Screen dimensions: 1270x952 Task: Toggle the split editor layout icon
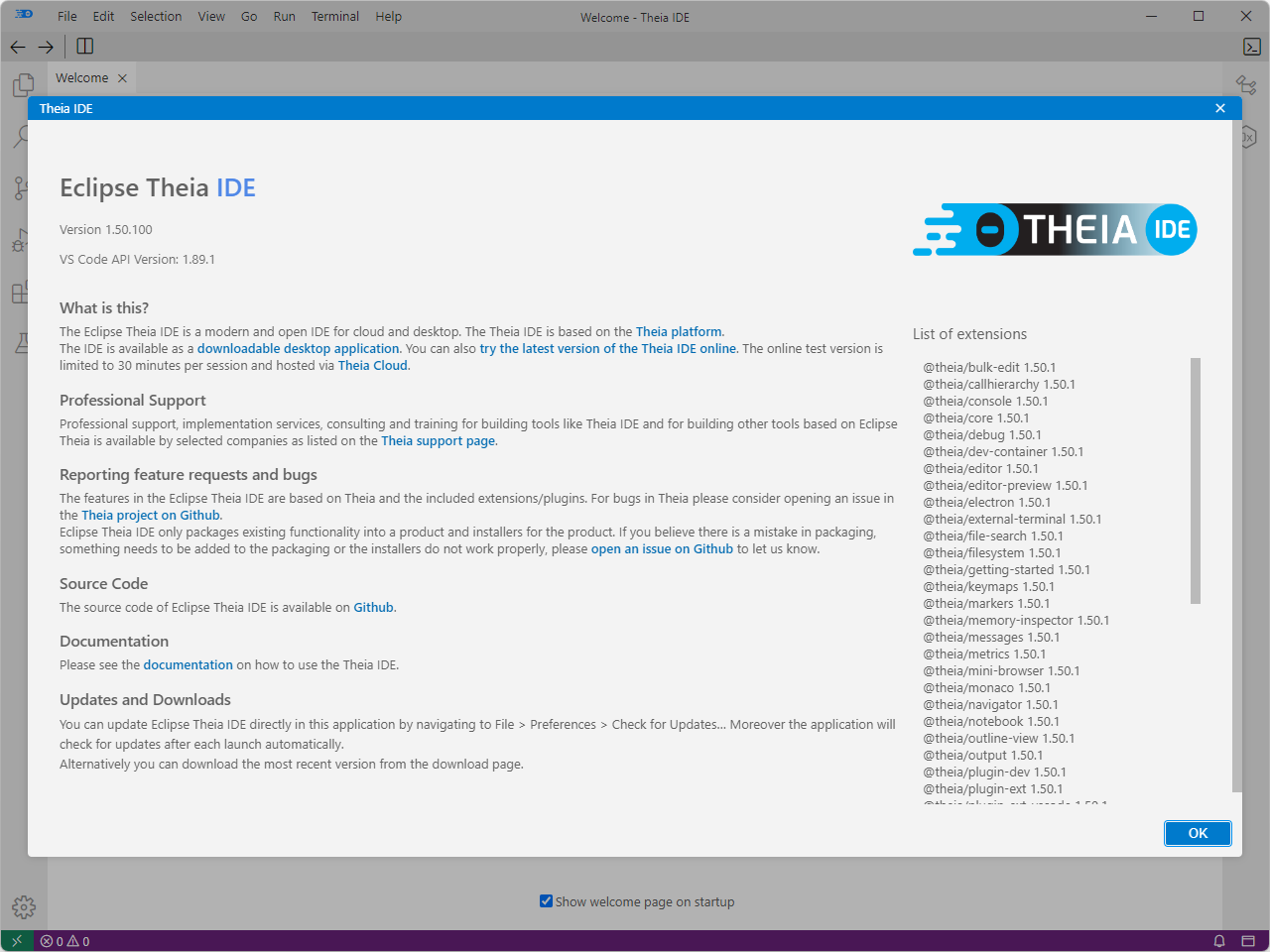point(84,46)
